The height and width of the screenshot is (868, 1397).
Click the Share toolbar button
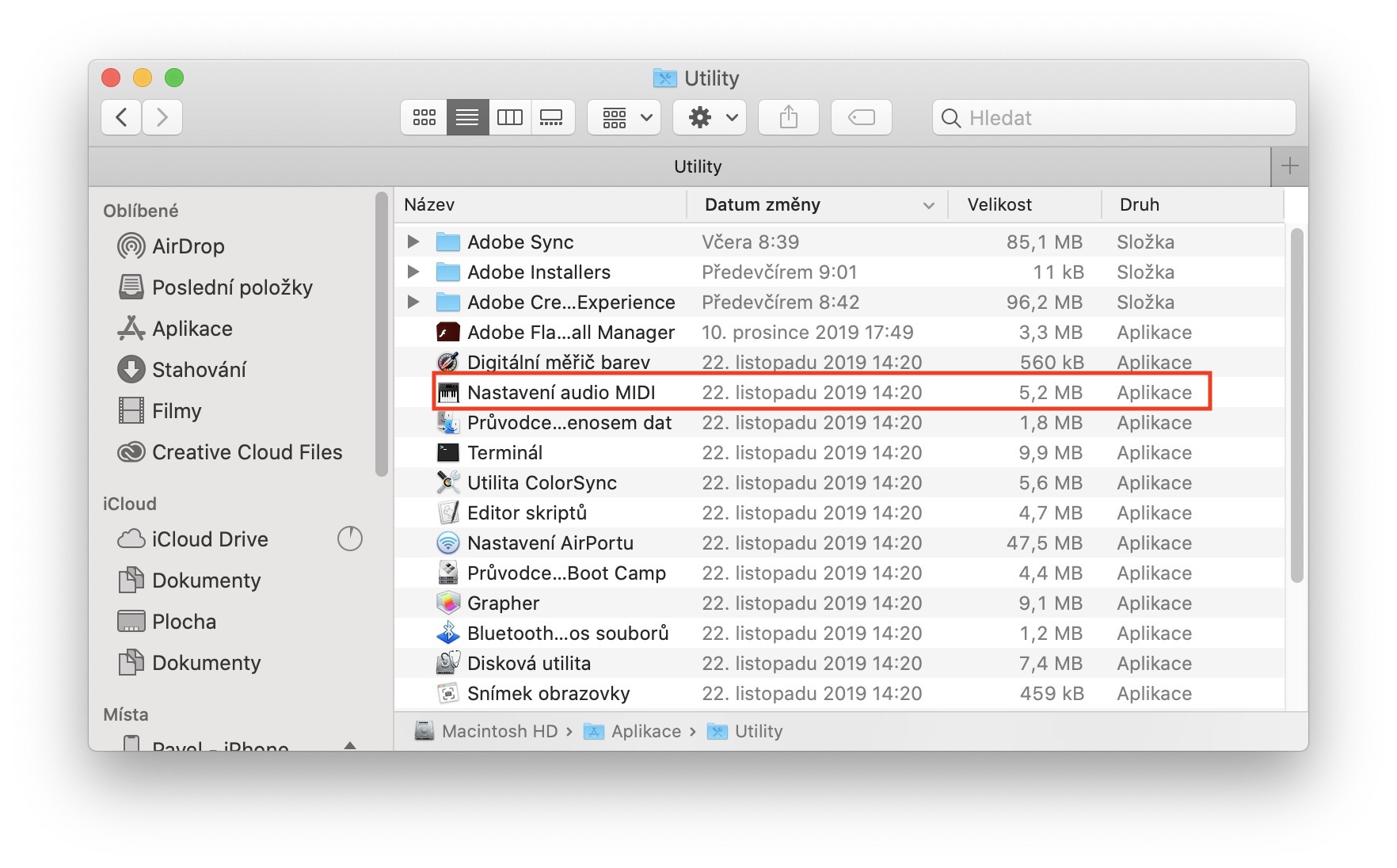point(788,117)
